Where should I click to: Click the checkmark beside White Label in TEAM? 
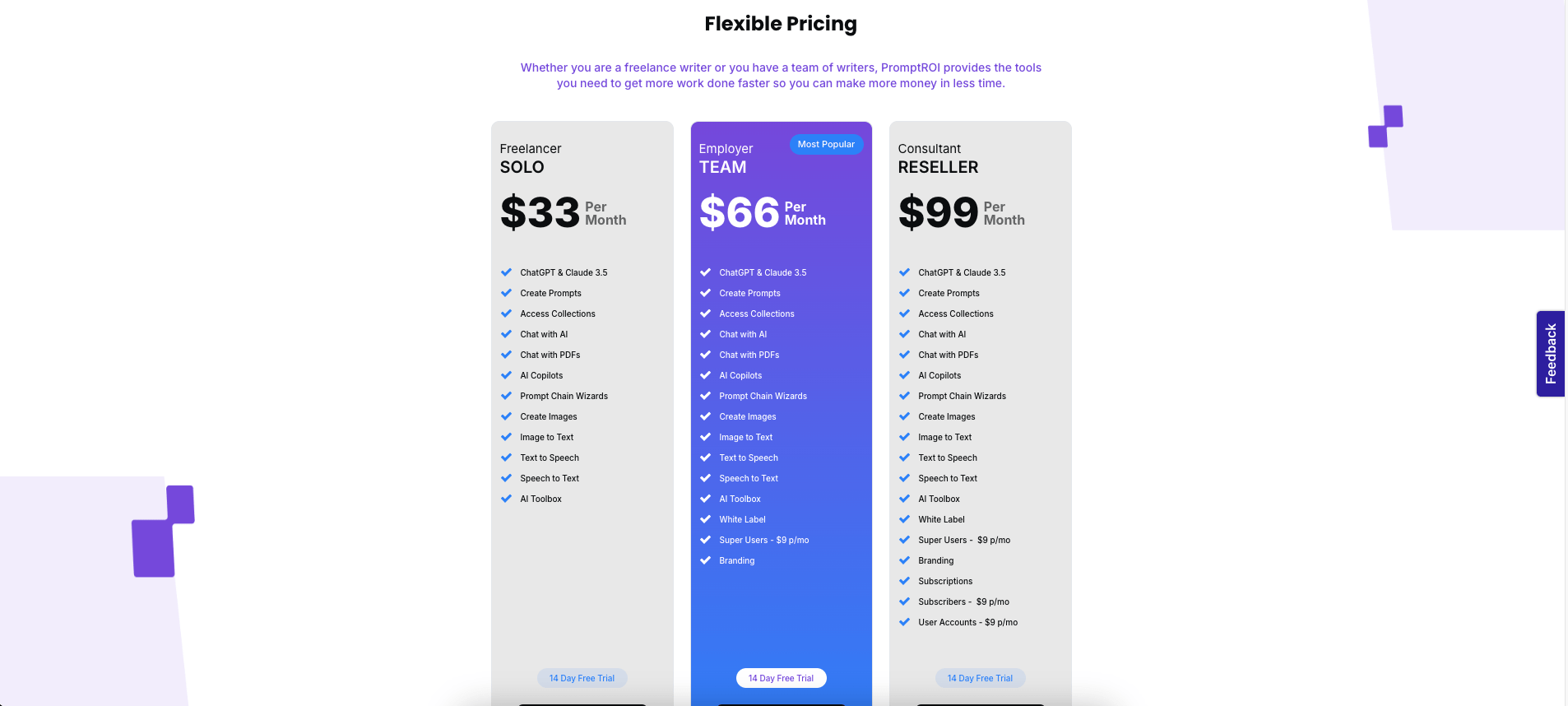pos(705,519)
